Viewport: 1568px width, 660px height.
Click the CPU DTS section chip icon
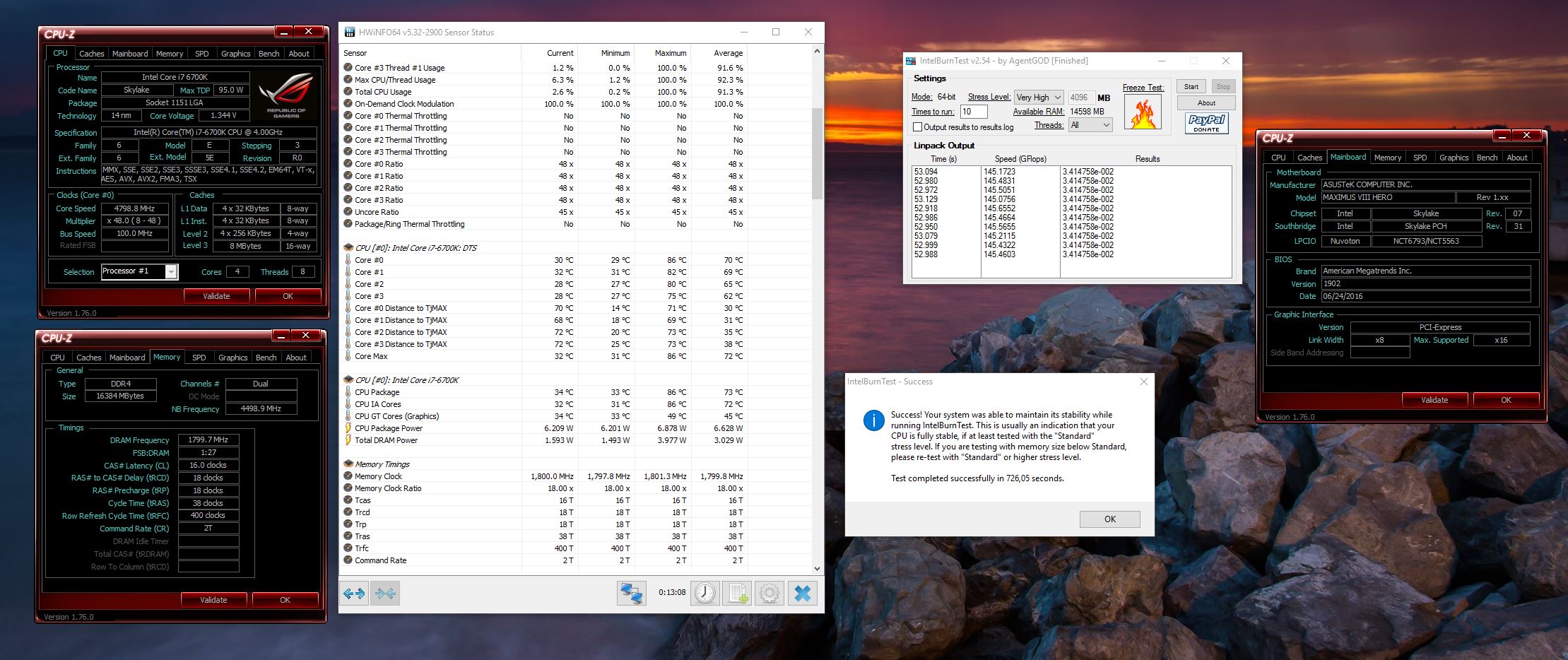tap(348, 248)
